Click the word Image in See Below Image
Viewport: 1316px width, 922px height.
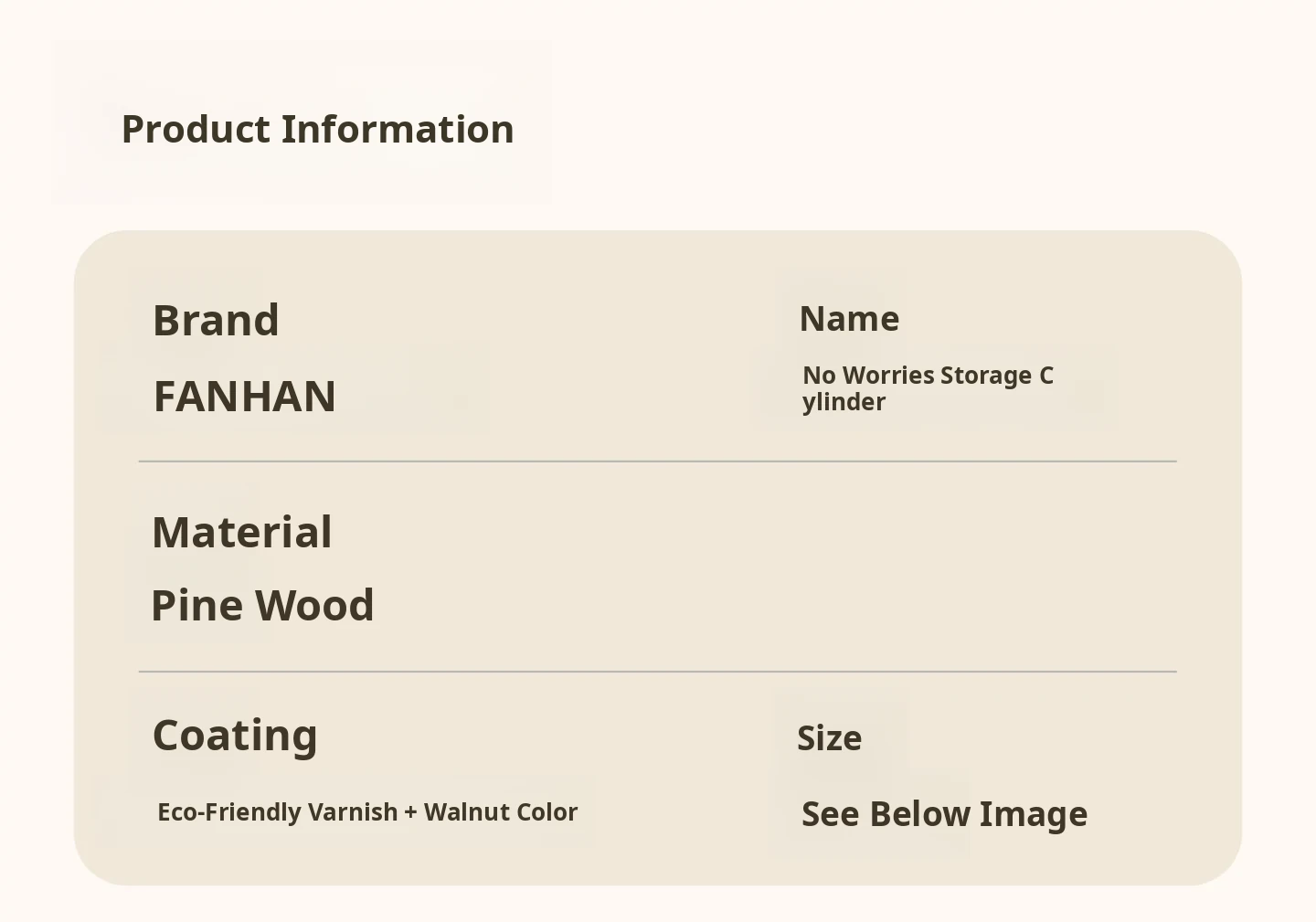click(x=1034, y=814)
